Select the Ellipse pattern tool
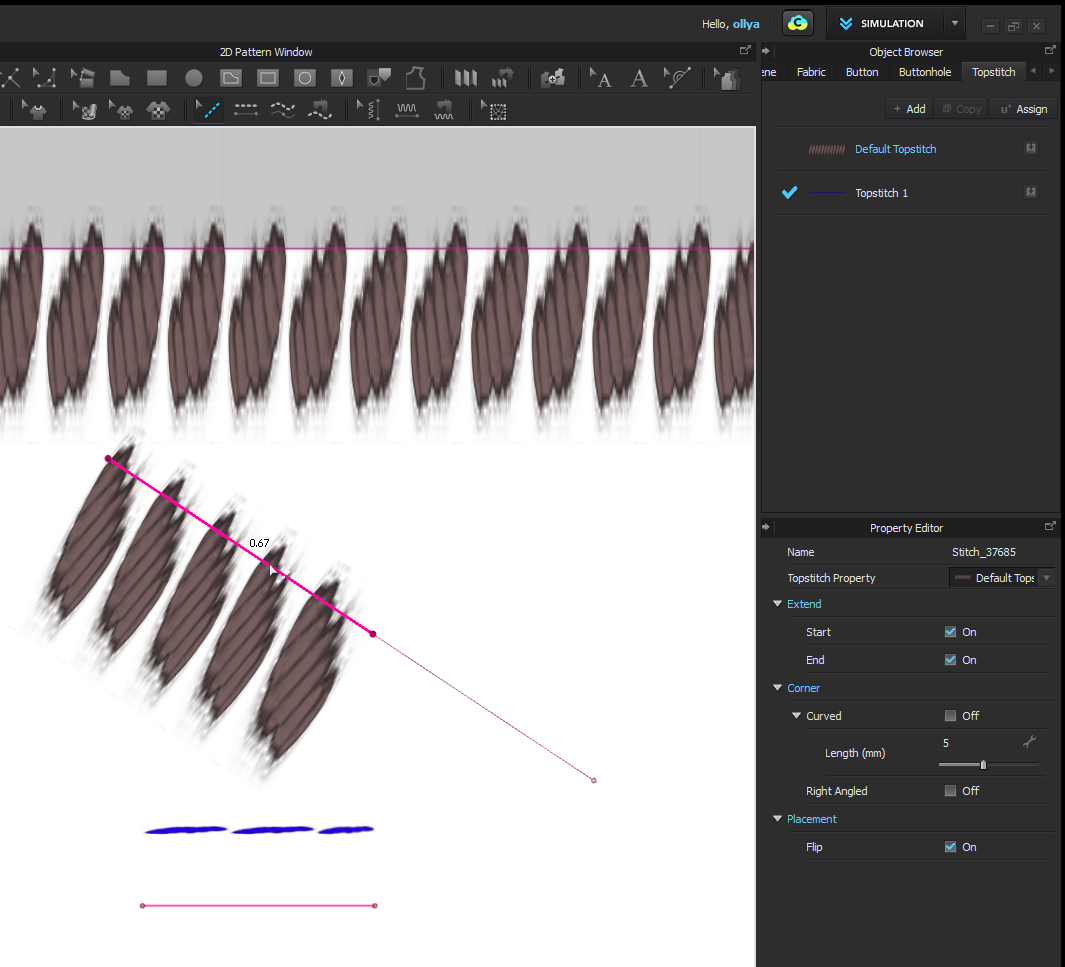The height and width of the screenshot is (967, 1065). coord(194,78)
